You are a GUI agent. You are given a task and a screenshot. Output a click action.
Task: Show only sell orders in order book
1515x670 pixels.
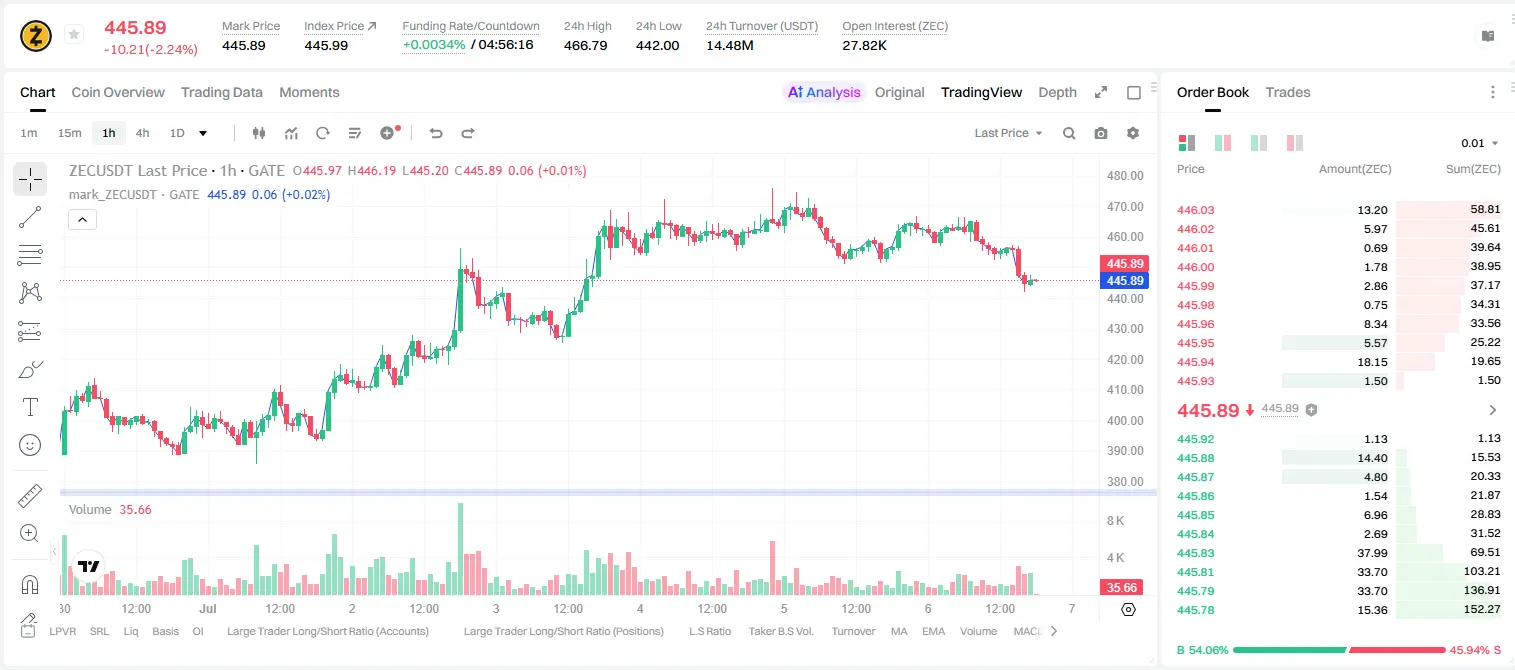point(1295,143)
